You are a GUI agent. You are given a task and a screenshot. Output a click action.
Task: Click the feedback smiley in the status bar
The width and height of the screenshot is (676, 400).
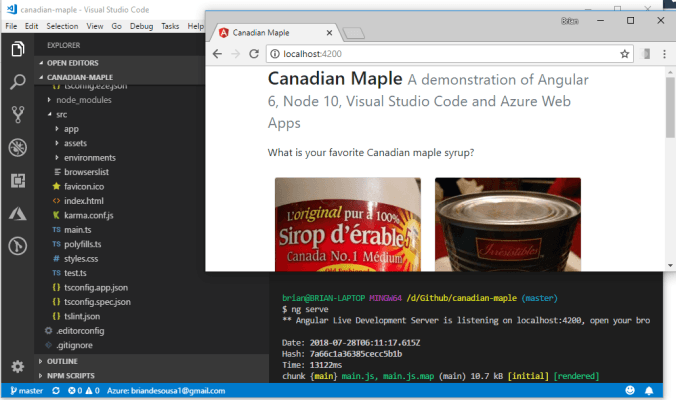pos(630,391)
